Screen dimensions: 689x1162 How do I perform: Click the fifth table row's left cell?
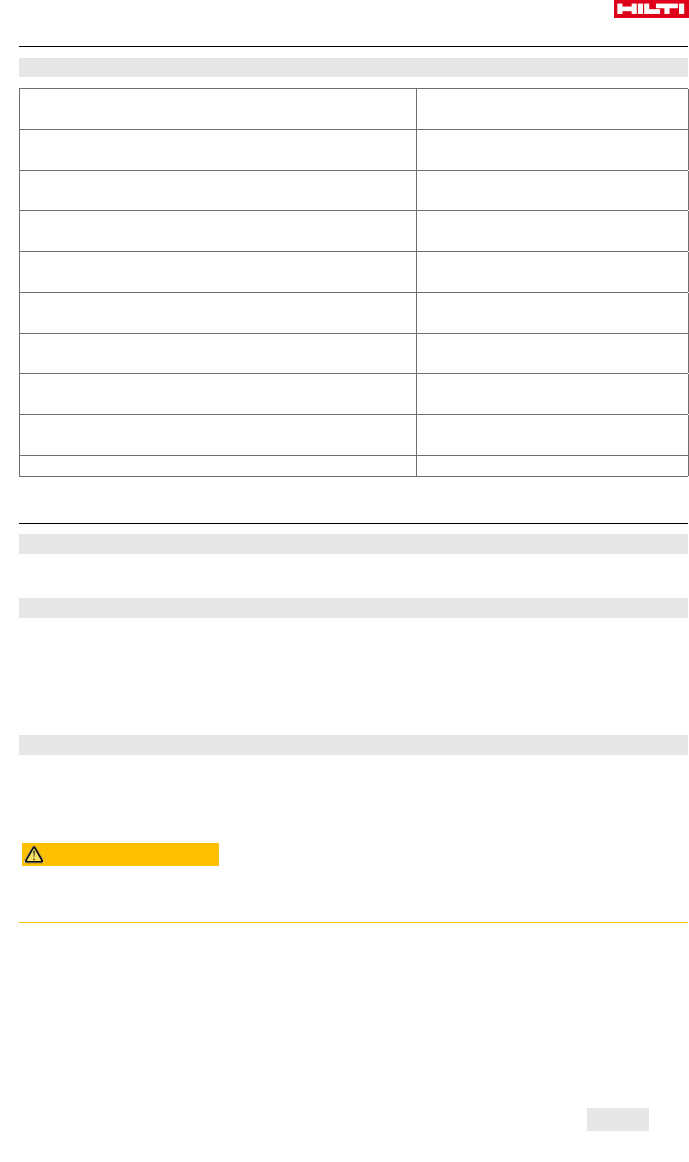[x=218, y=272]
